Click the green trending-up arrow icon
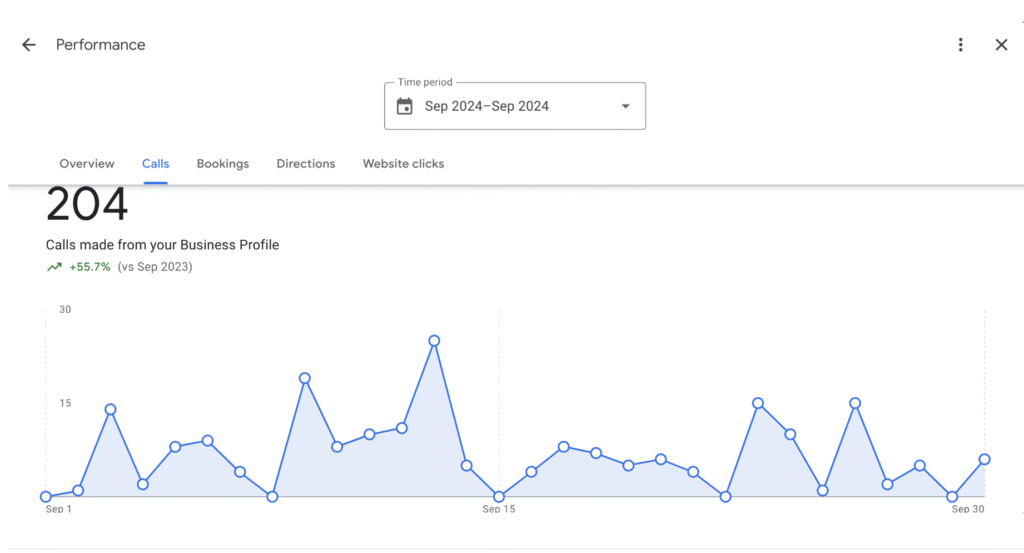 [54, 266]
